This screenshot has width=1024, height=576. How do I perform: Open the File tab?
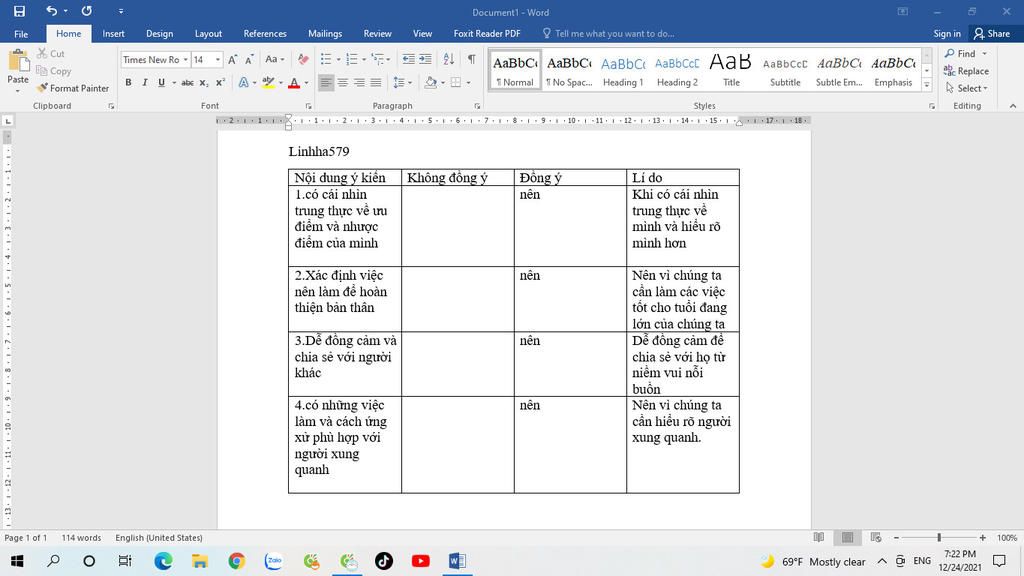pos(21,34)
